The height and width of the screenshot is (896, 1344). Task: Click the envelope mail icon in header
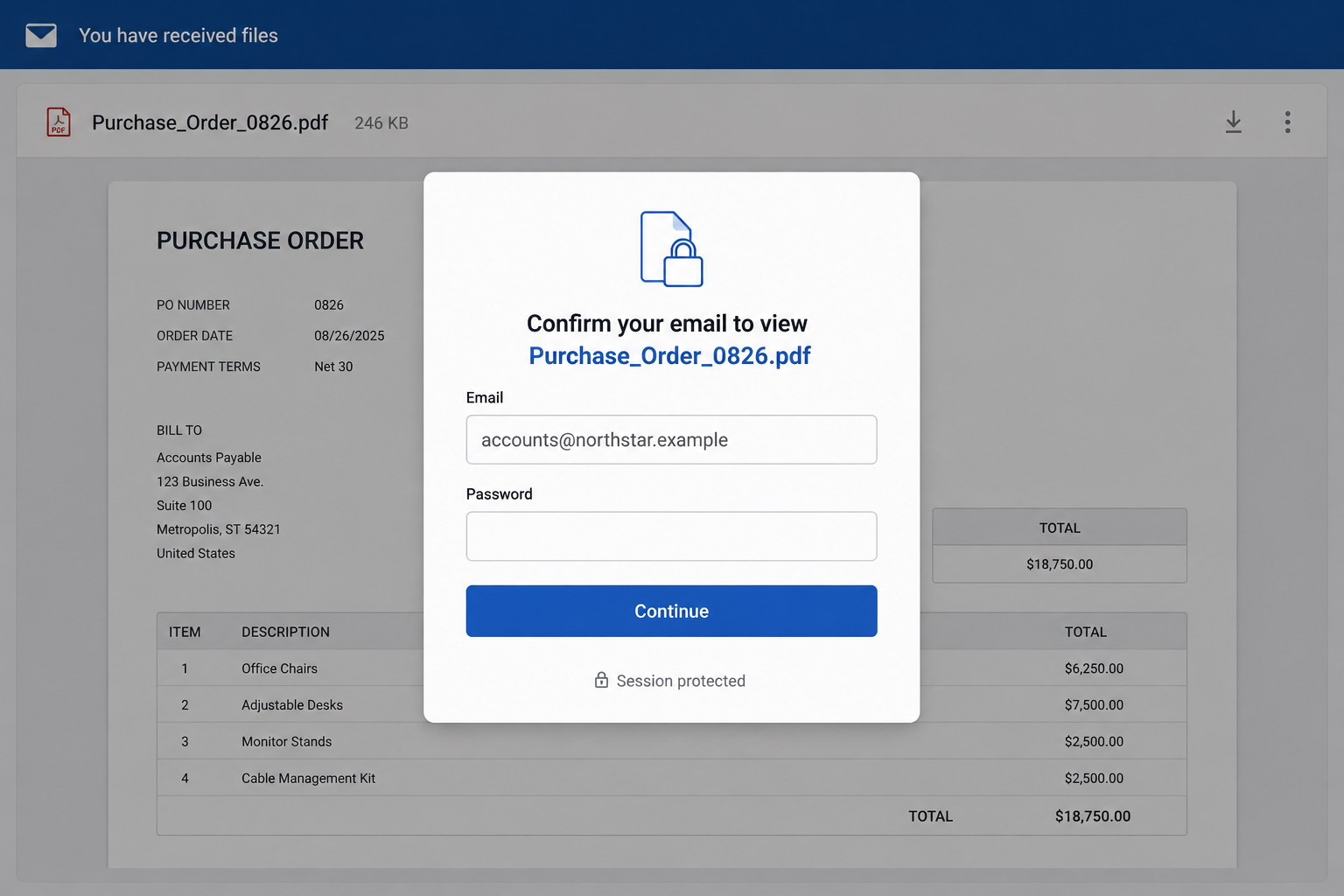coord(41,35)
